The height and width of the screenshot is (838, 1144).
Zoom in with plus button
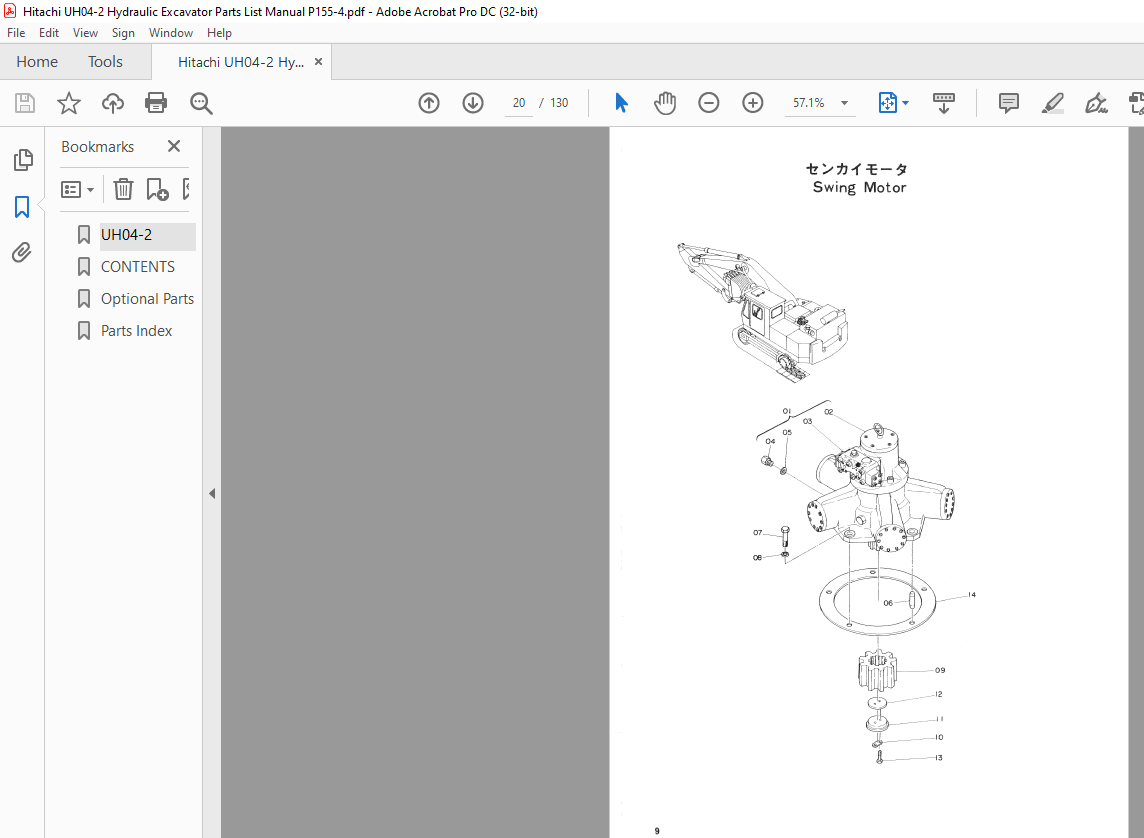[752, 103]
